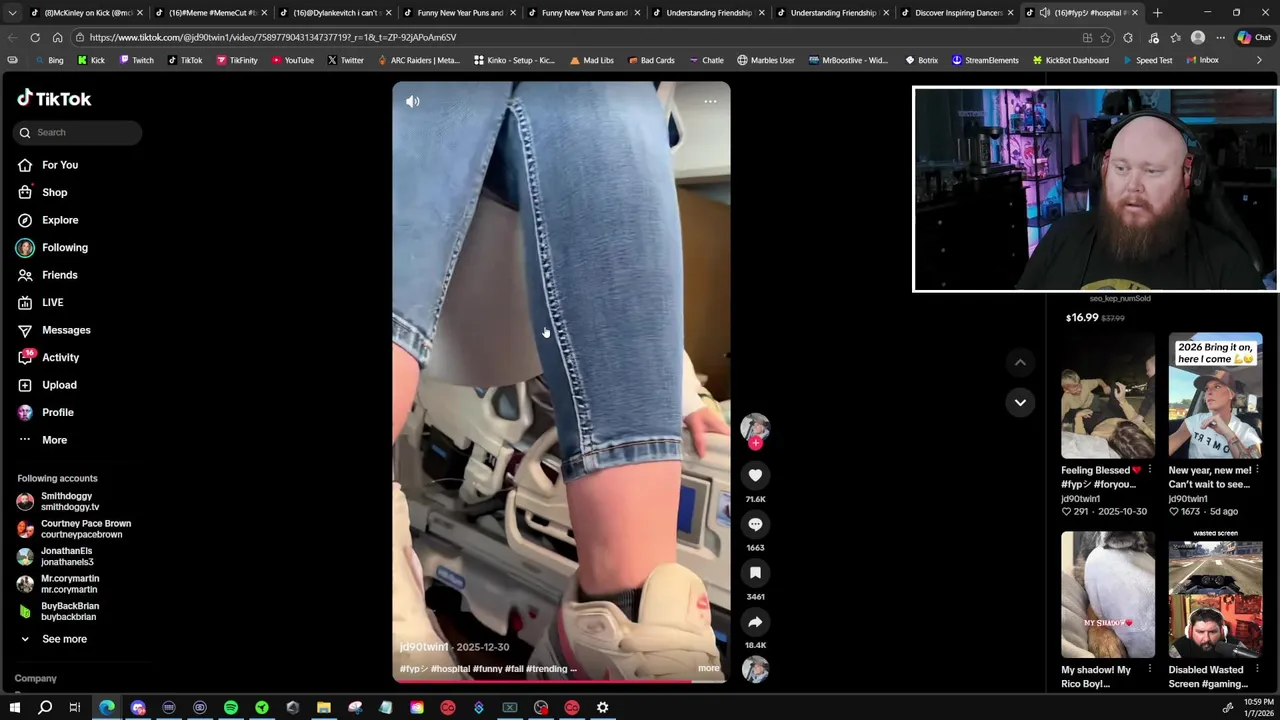
Task: Open creator avatar beside the video
Action: pos(755,427)
